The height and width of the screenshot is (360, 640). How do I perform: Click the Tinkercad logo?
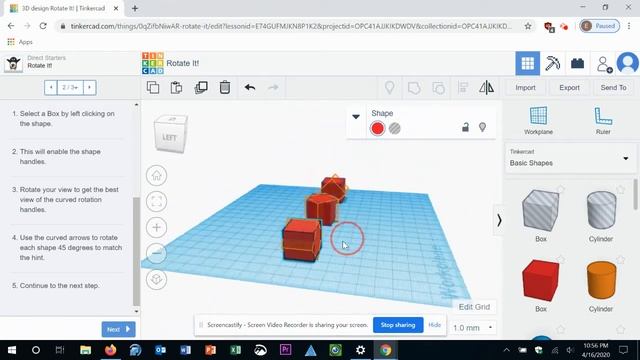coord(153,63)
